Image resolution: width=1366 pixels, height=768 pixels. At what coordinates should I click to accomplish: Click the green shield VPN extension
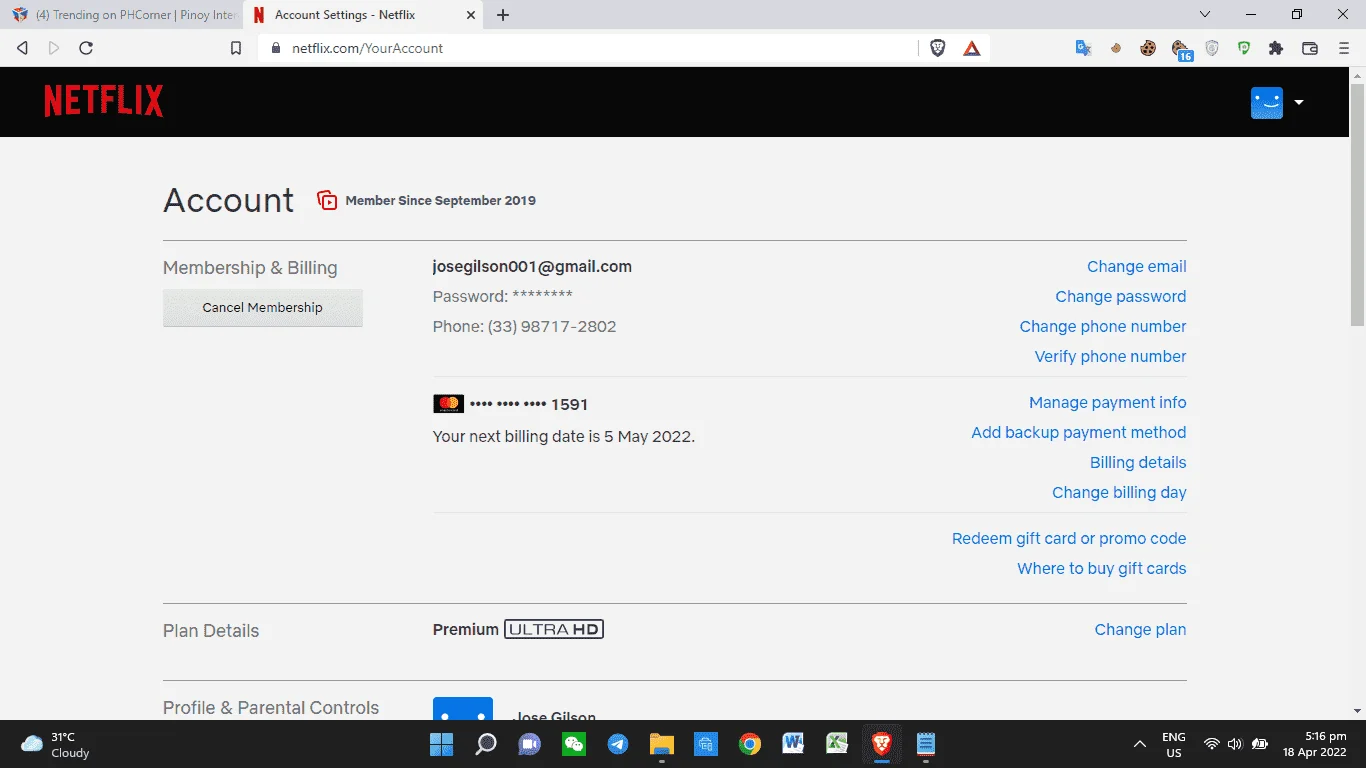click(x=1244, y=48)
